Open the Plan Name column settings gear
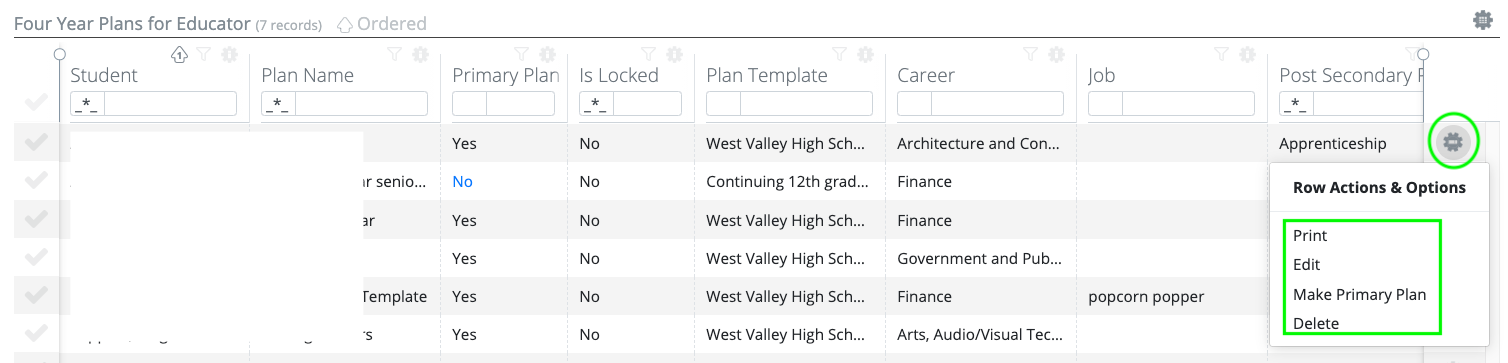The image size is (1508, 363). click(420, 54)
